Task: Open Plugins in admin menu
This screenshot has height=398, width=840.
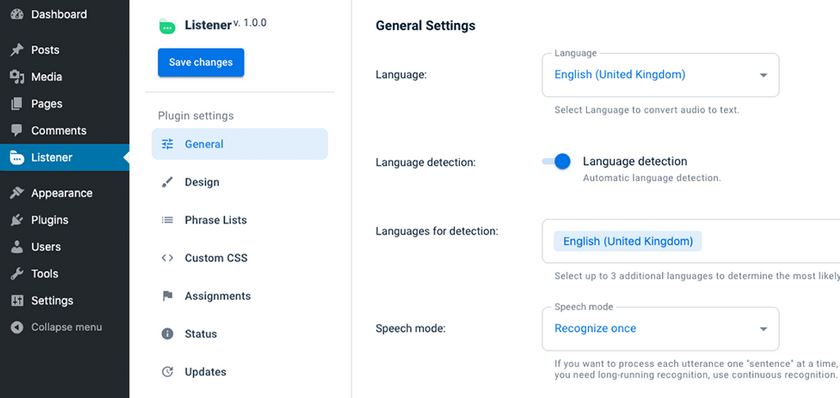Action: 64,220
